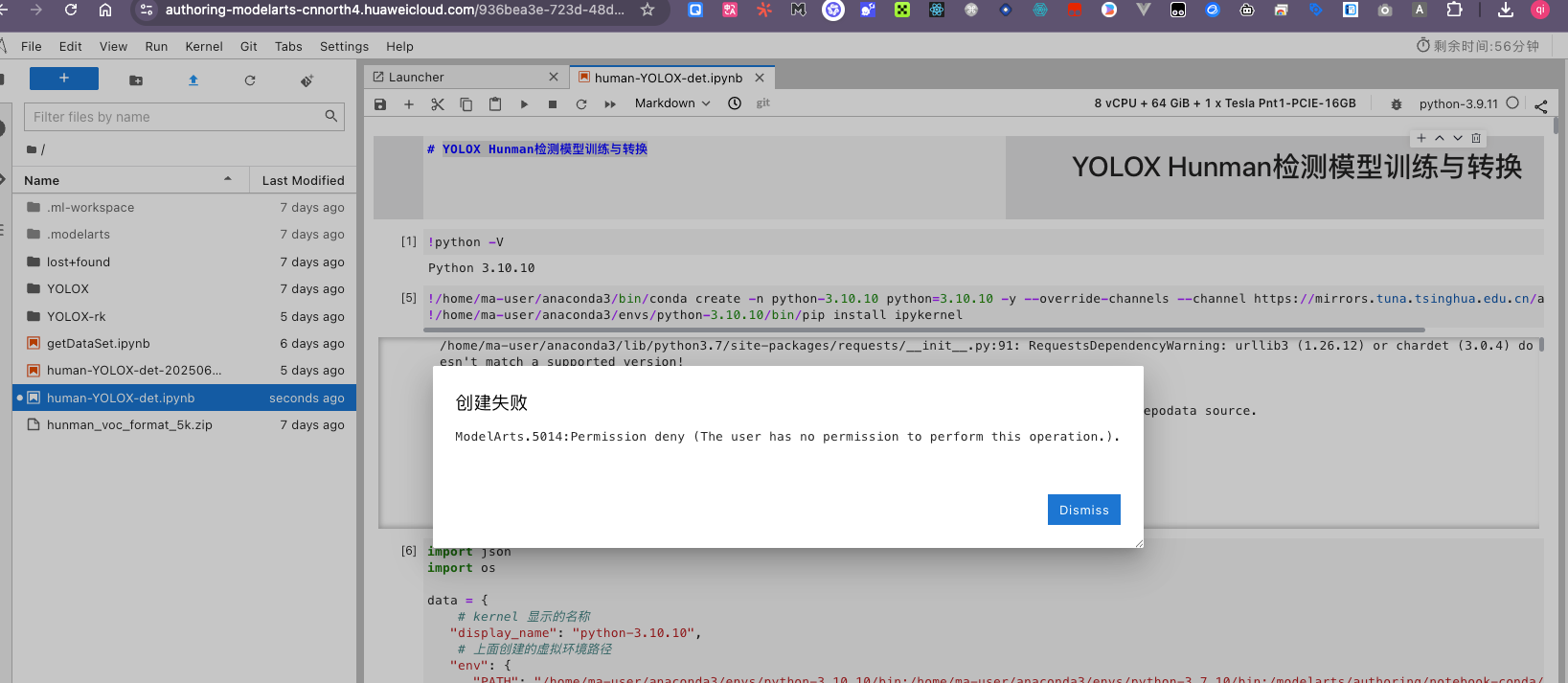Click the resource spec 8 vCPU + 64 GiB label
The width and height of the screenshot is (1568, 683).
(x=1225, y=103)
